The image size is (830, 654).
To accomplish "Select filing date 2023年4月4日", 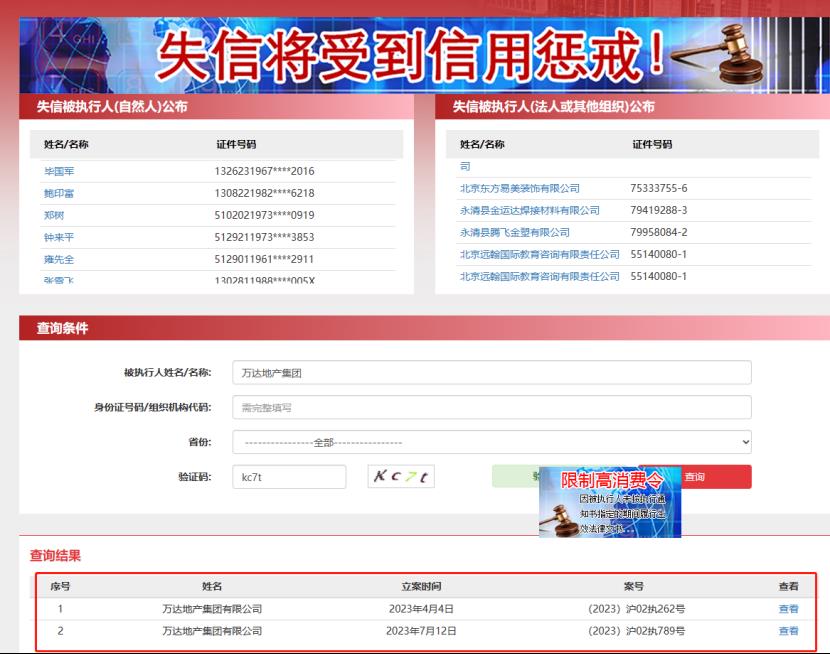I will click(x=421, y=609).
